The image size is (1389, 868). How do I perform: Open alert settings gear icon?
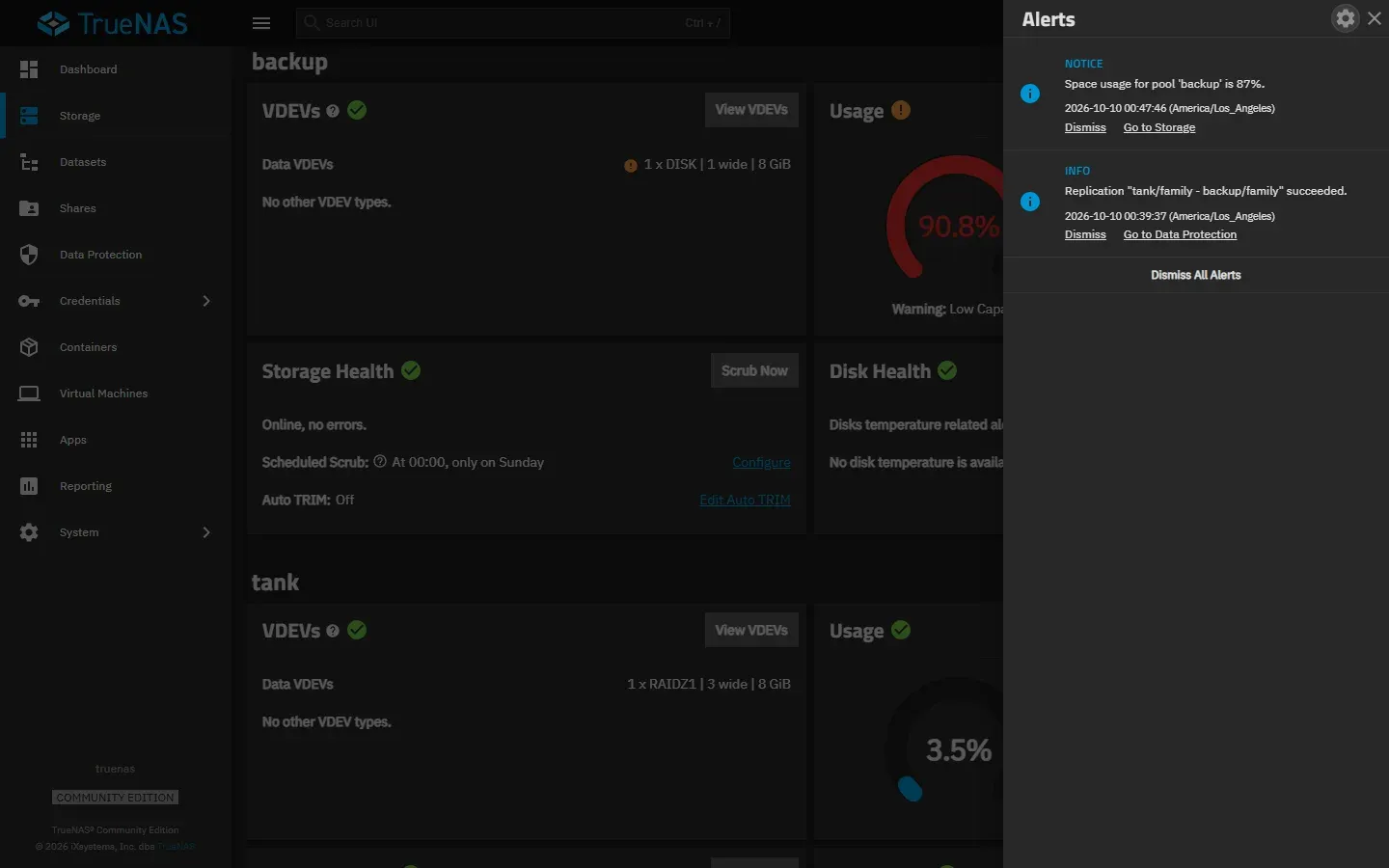coord(1345,18)
